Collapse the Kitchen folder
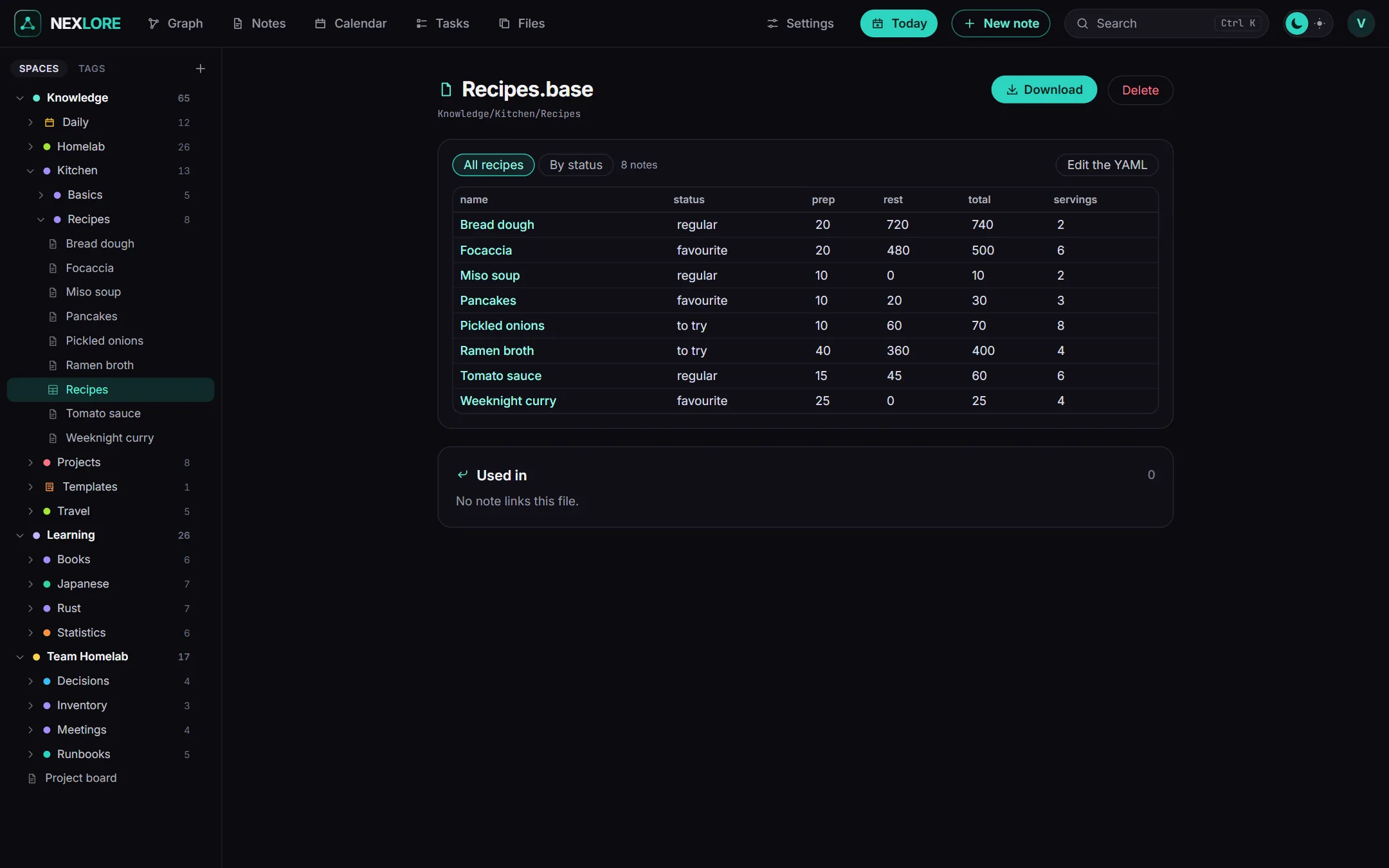 [x=30, y=170]
